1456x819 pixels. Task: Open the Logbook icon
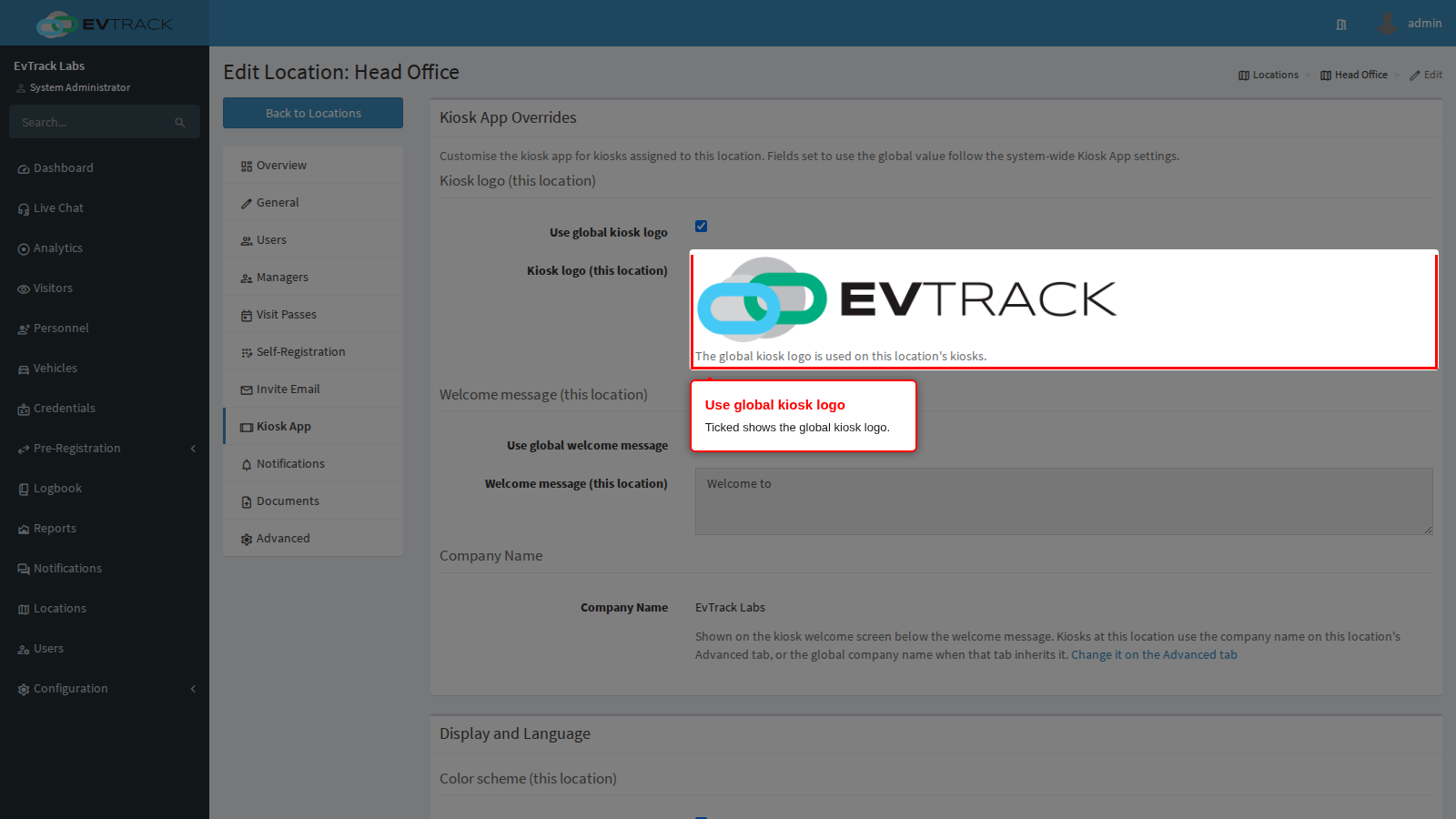click(x=24, y=490)
